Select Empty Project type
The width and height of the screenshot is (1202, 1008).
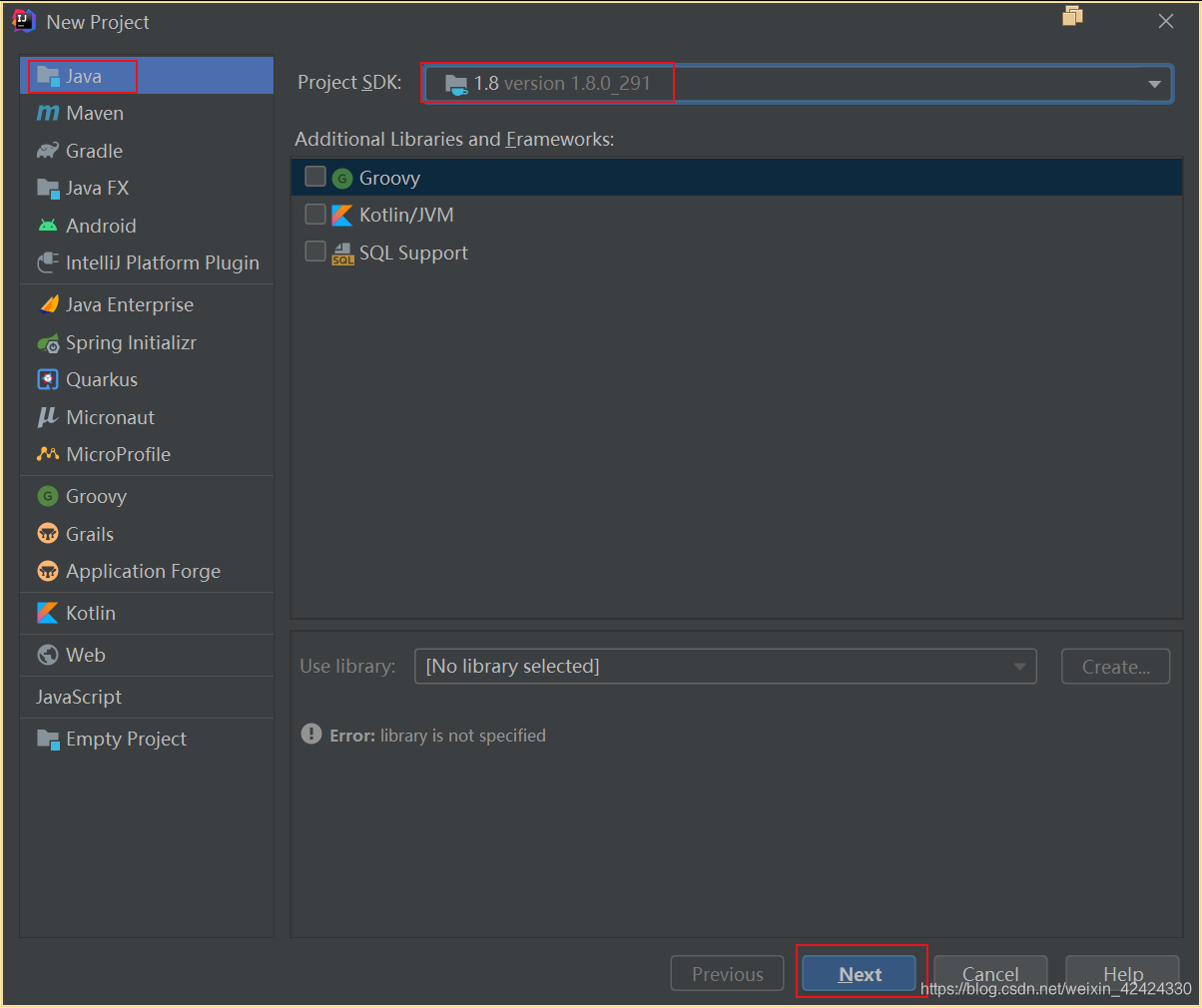tap(147, 740)
